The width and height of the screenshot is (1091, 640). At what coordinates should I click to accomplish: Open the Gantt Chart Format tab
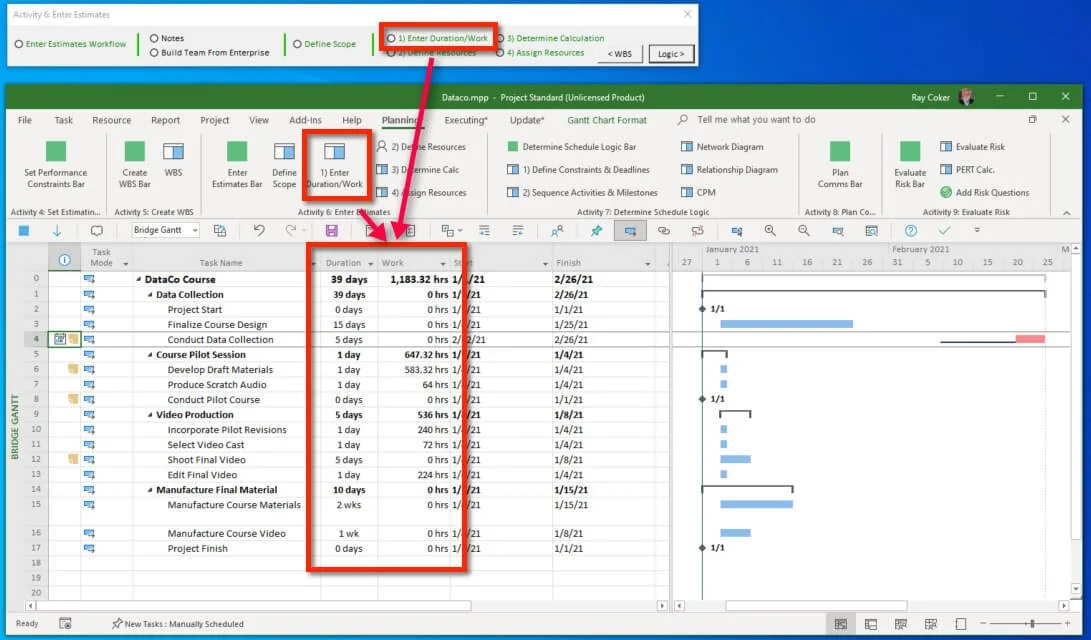click(607, 120)
